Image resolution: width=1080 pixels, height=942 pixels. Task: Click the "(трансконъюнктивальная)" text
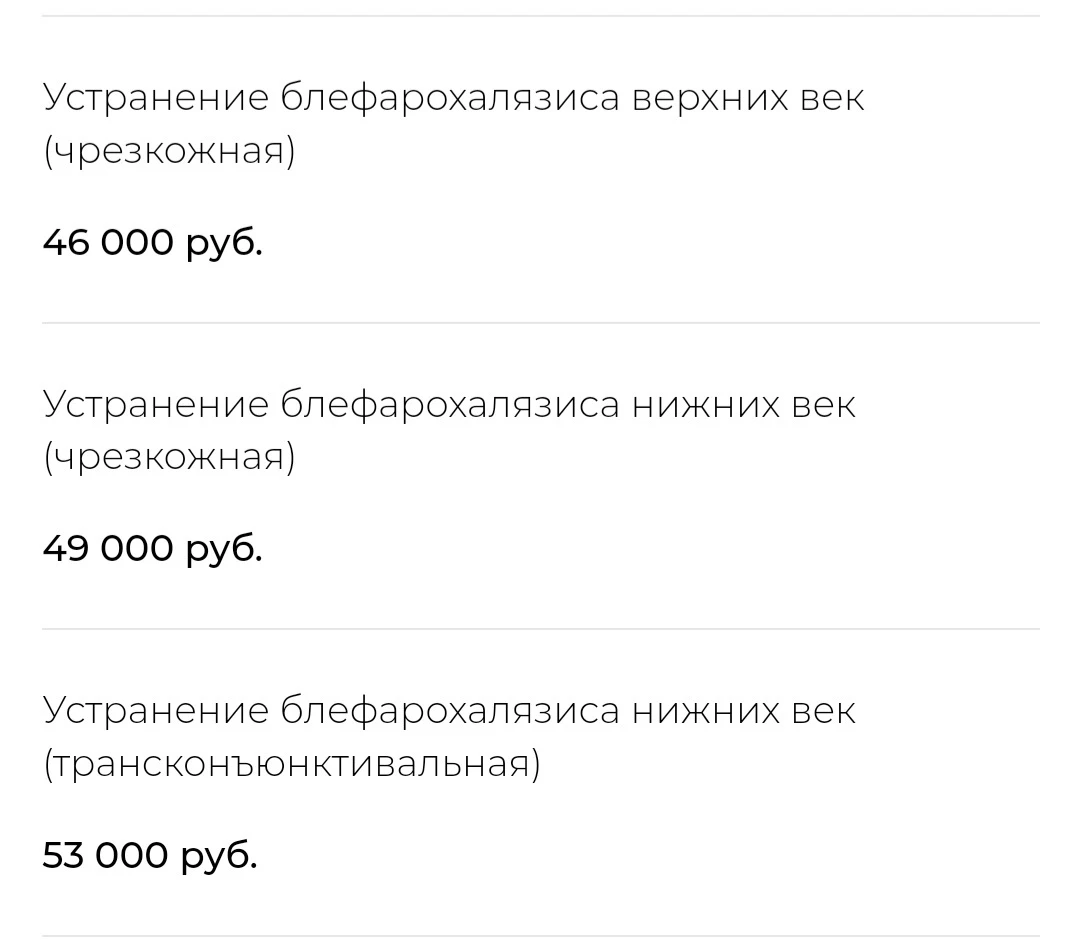pos(291,765)
